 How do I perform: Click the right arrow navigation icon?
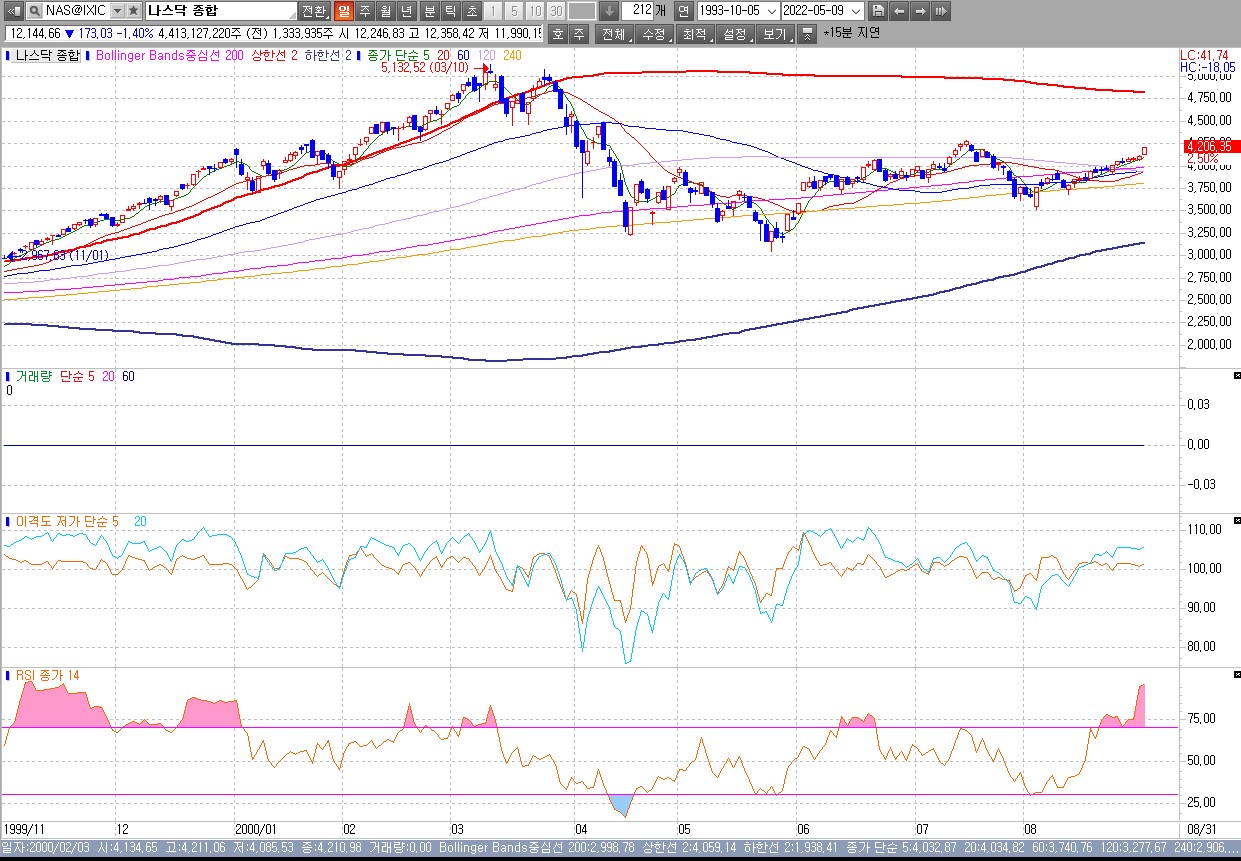point(920,11)
